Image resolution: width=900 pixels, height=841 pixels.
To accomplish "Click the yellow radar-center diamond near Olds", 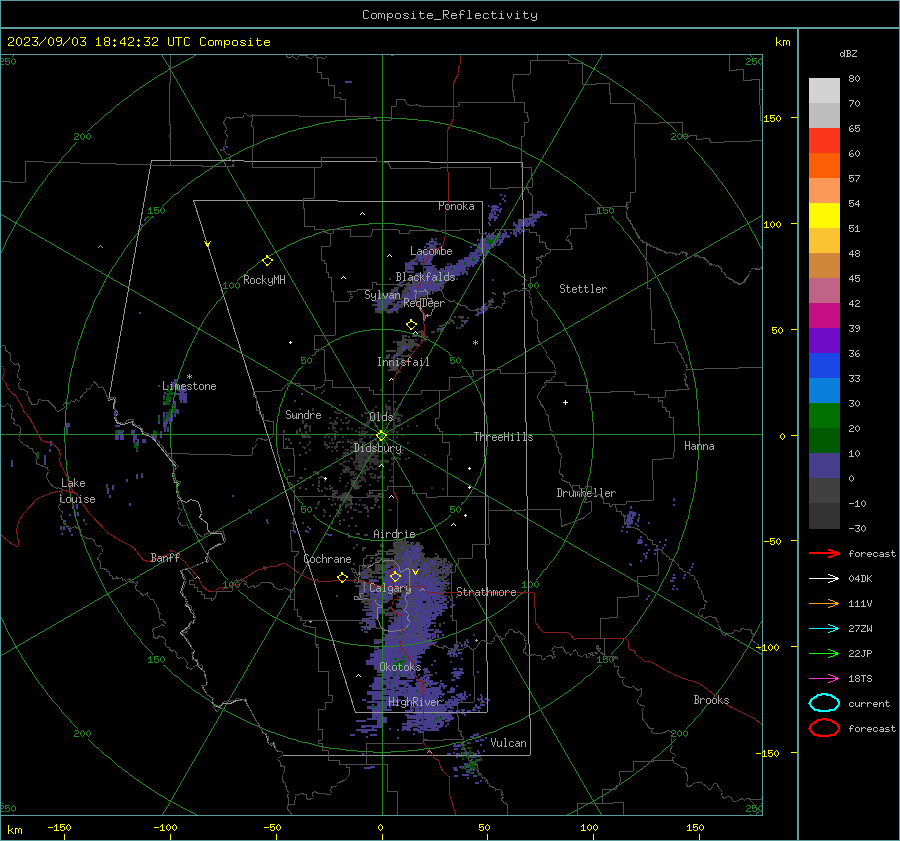I will (381, 436).
